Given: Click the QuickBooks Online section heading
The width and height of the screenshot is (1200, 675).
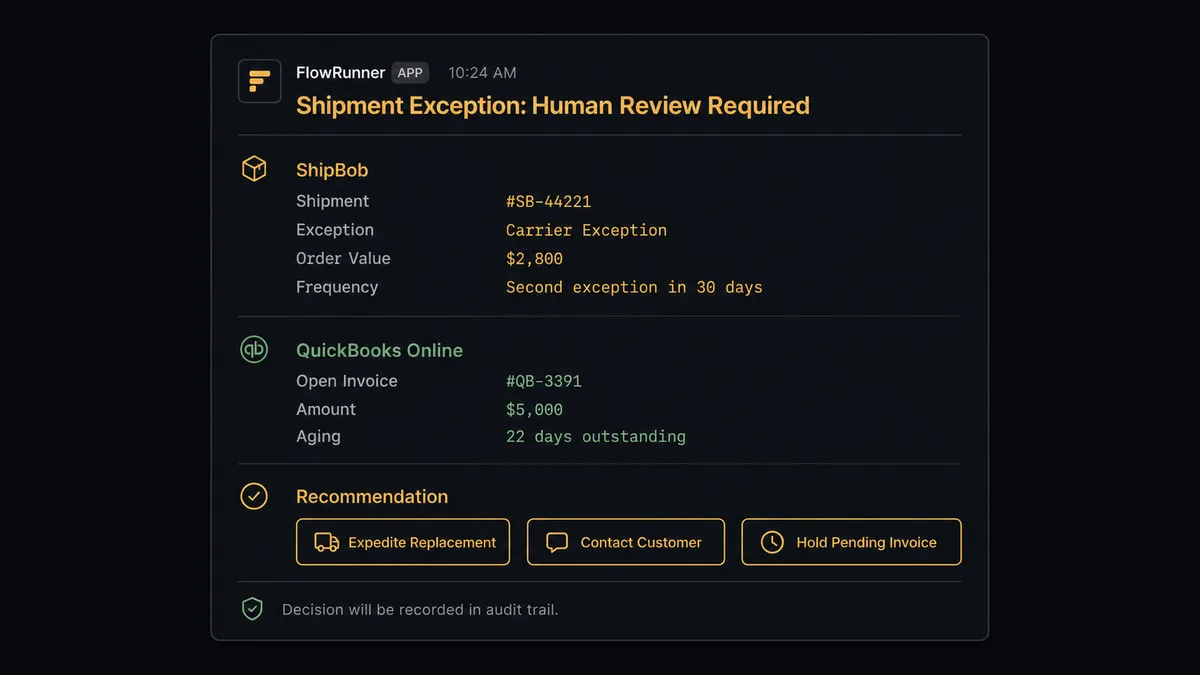Looking at the screenshot, I should coord(379,350).
